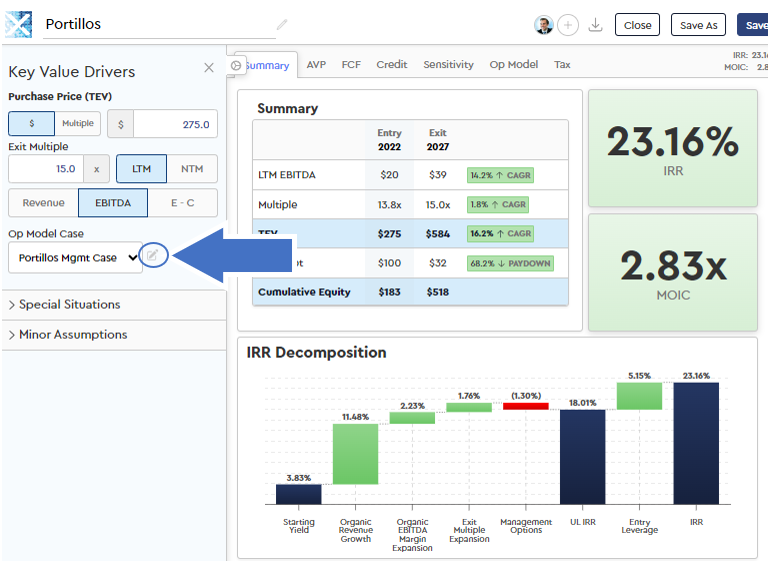Image resolution: width=768 pixels, height=582 pixels.
Task: Switch to the AVP tab
Action: [316, 65]
